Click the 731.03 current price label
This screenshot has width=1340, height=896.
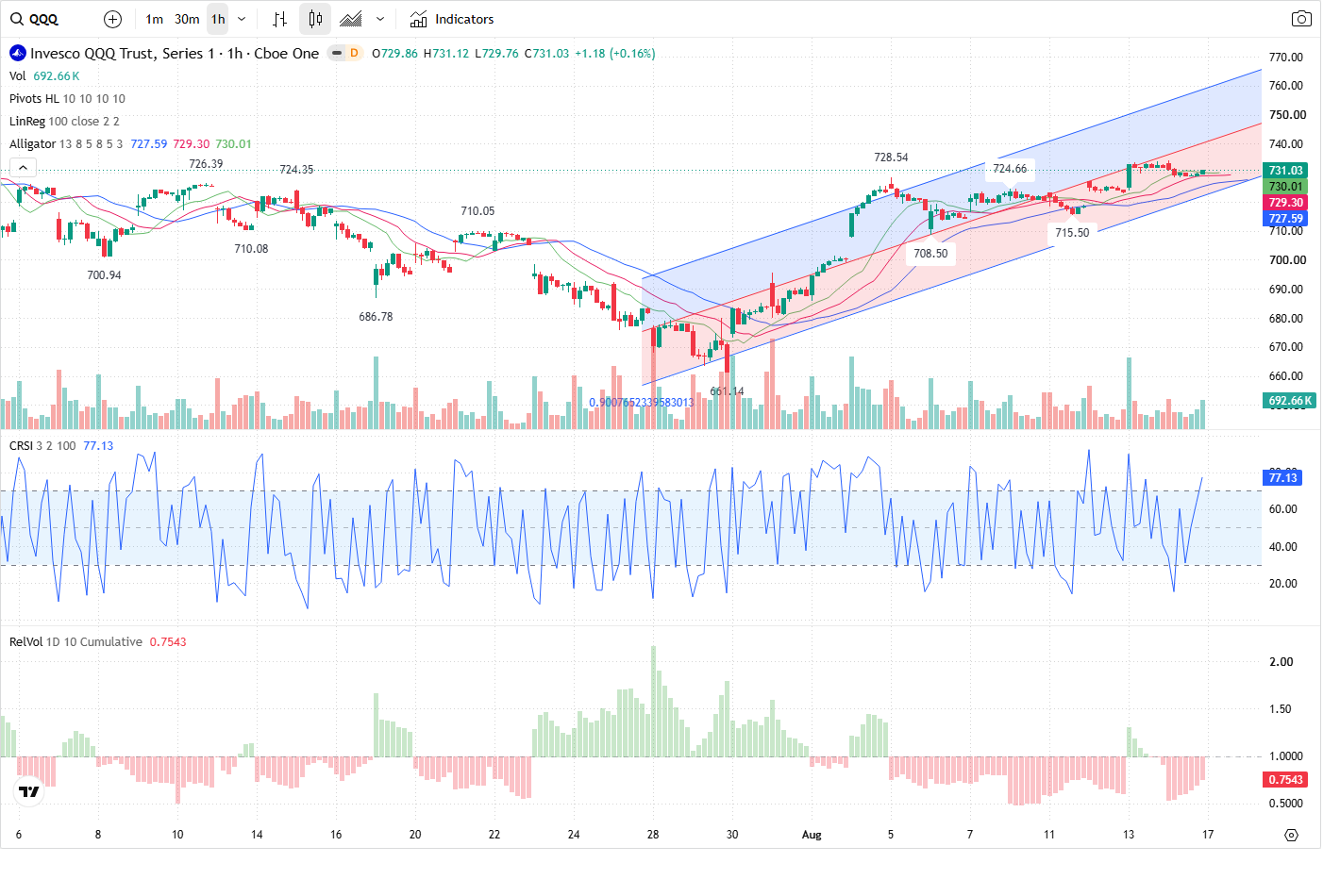(1285, 171)
